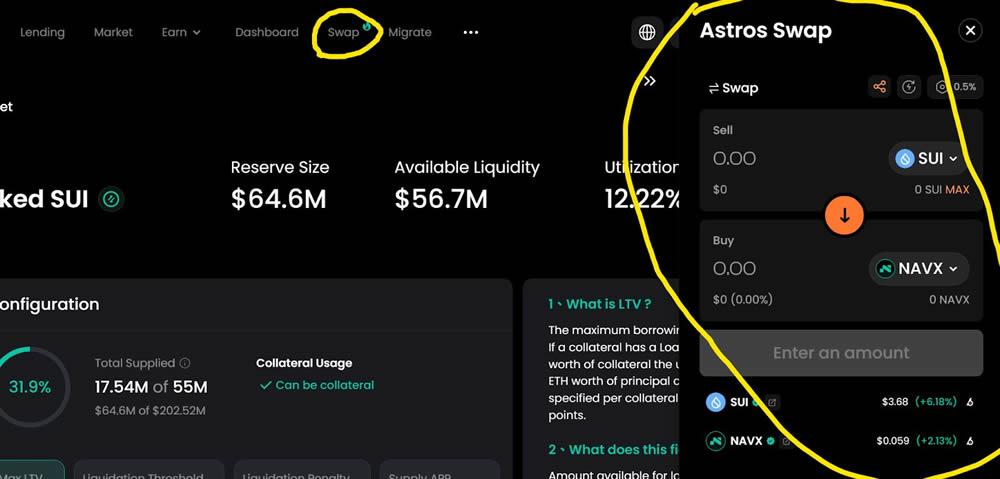
Task: Open the Lending page
Action: [x=42, y=32]
